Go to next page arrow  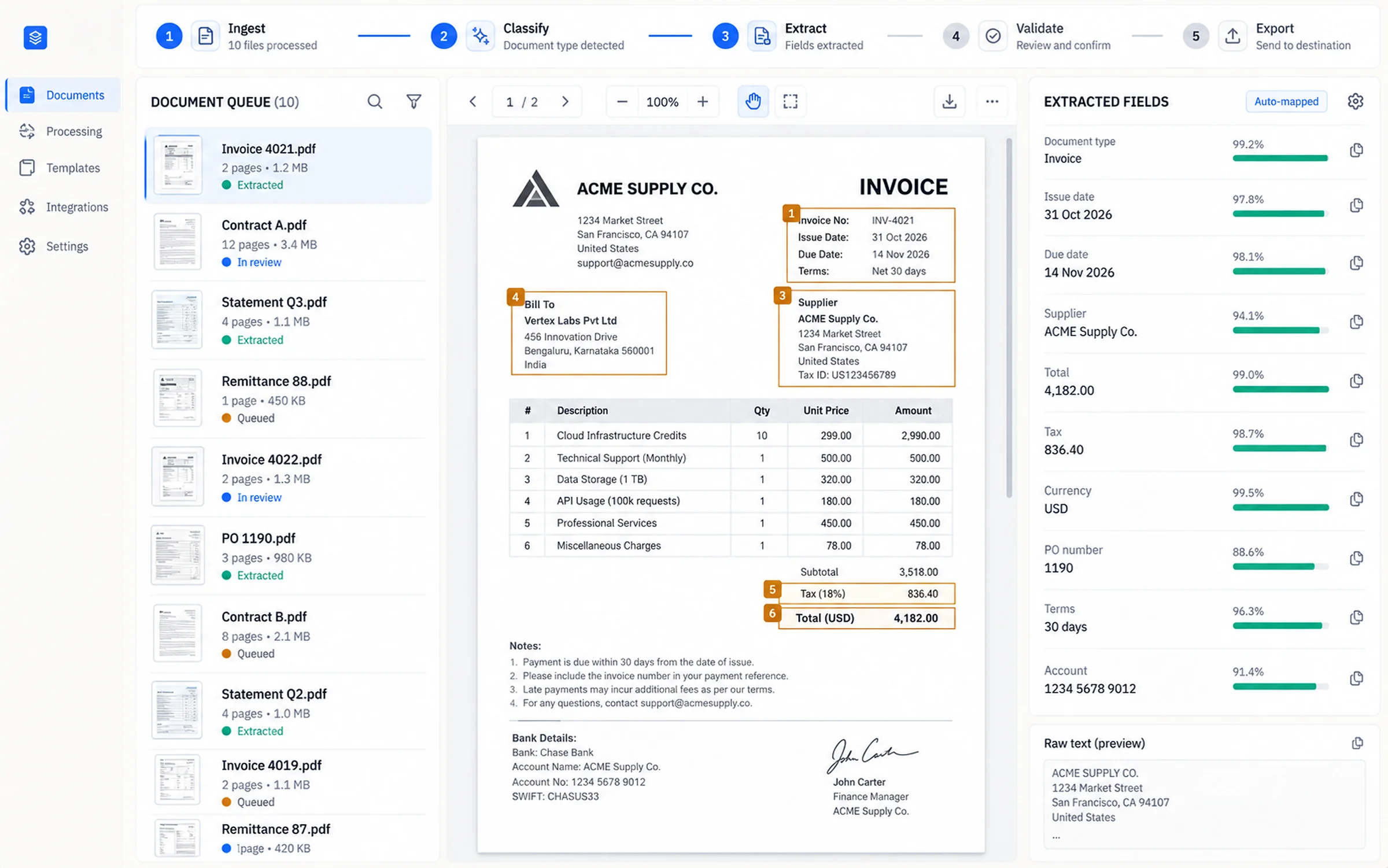click(565, 102)
